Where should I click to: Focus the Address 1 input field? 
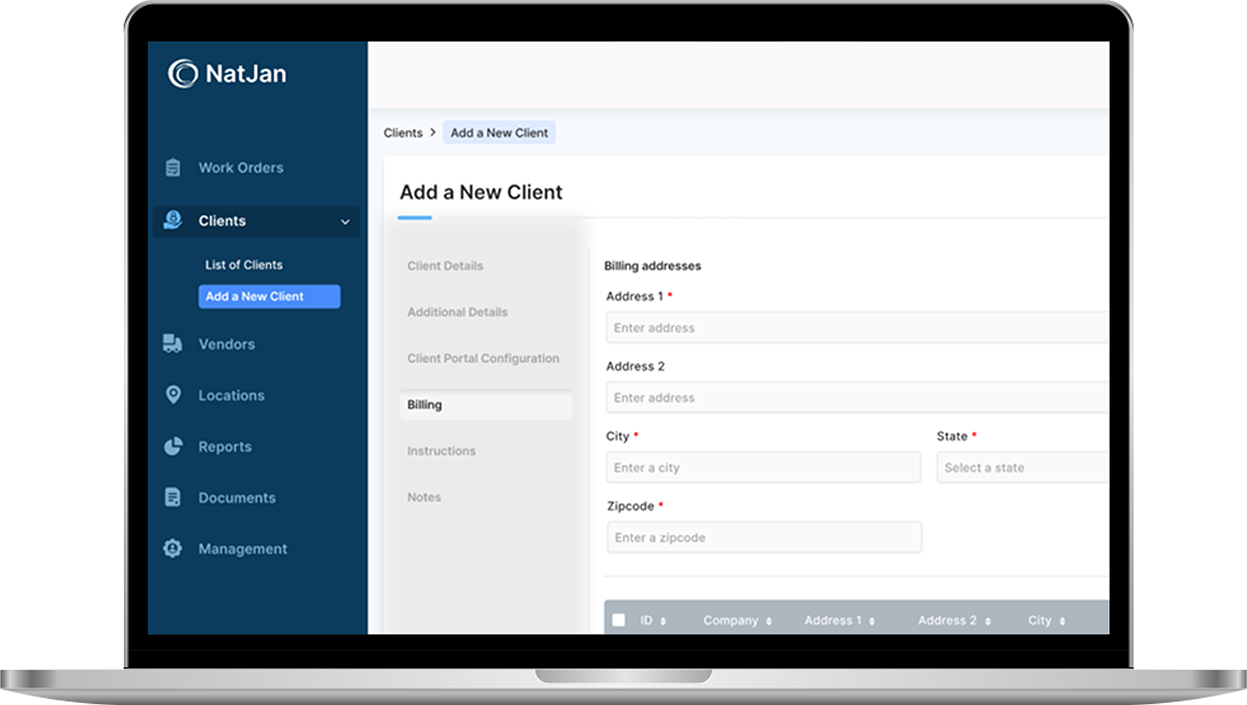tap(857, 327)
